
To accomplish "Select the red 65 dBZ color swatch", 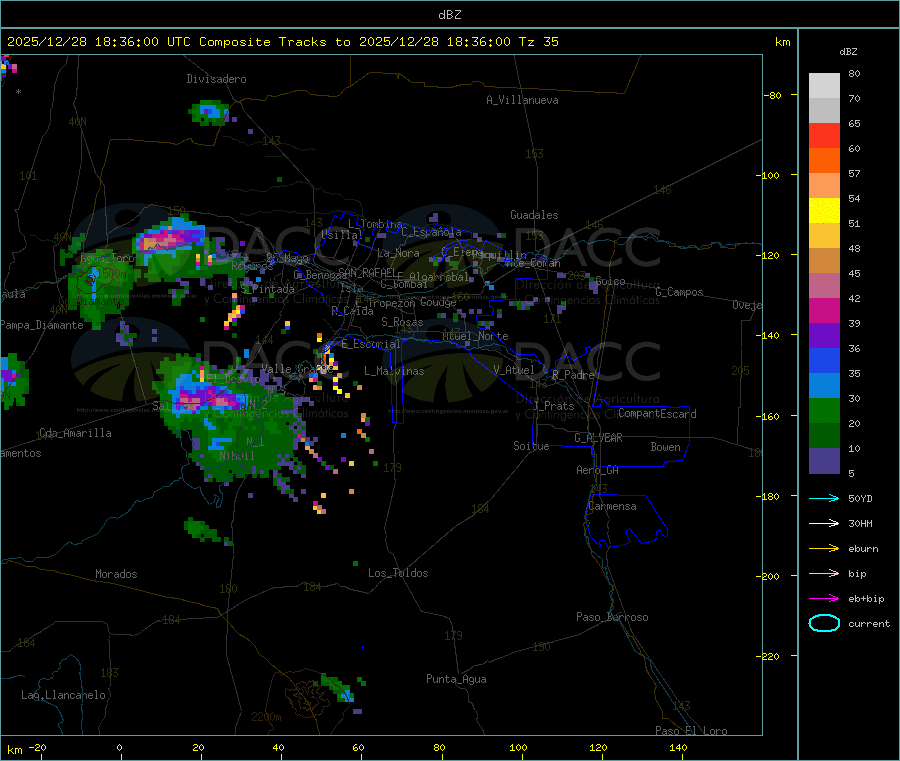I will pos(824,135).
